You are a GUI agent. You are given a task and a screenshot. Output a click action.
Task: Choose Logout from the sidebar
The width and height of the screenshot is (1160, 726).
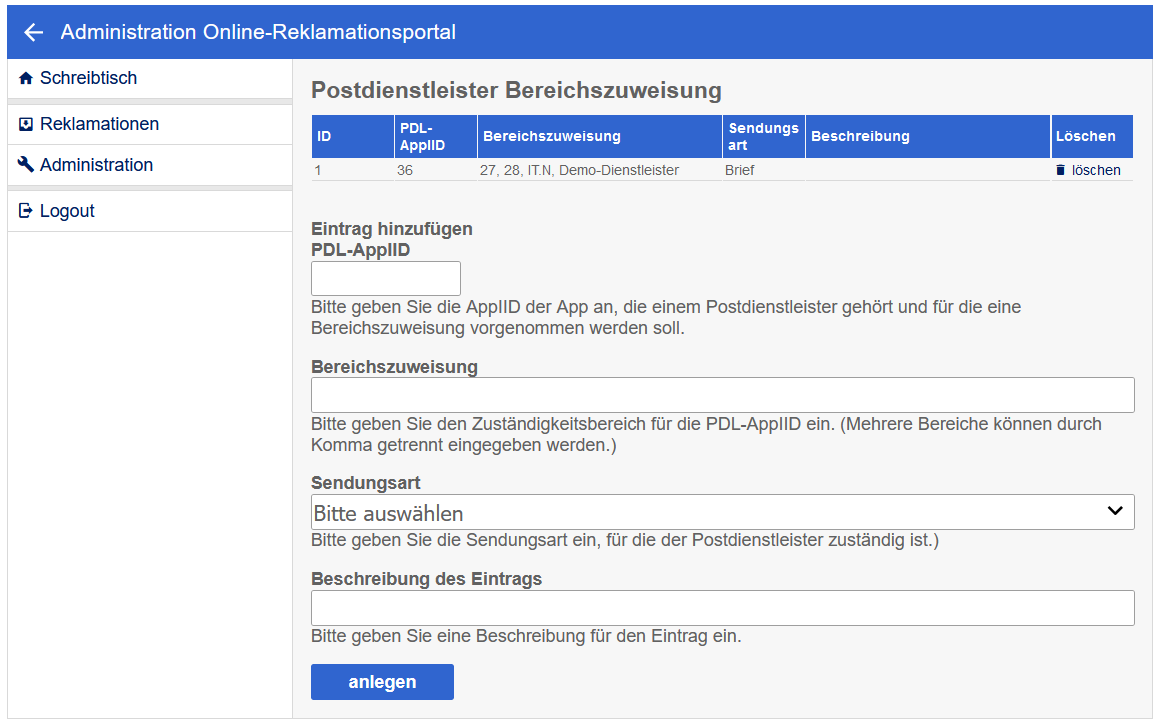click(67, 211)
